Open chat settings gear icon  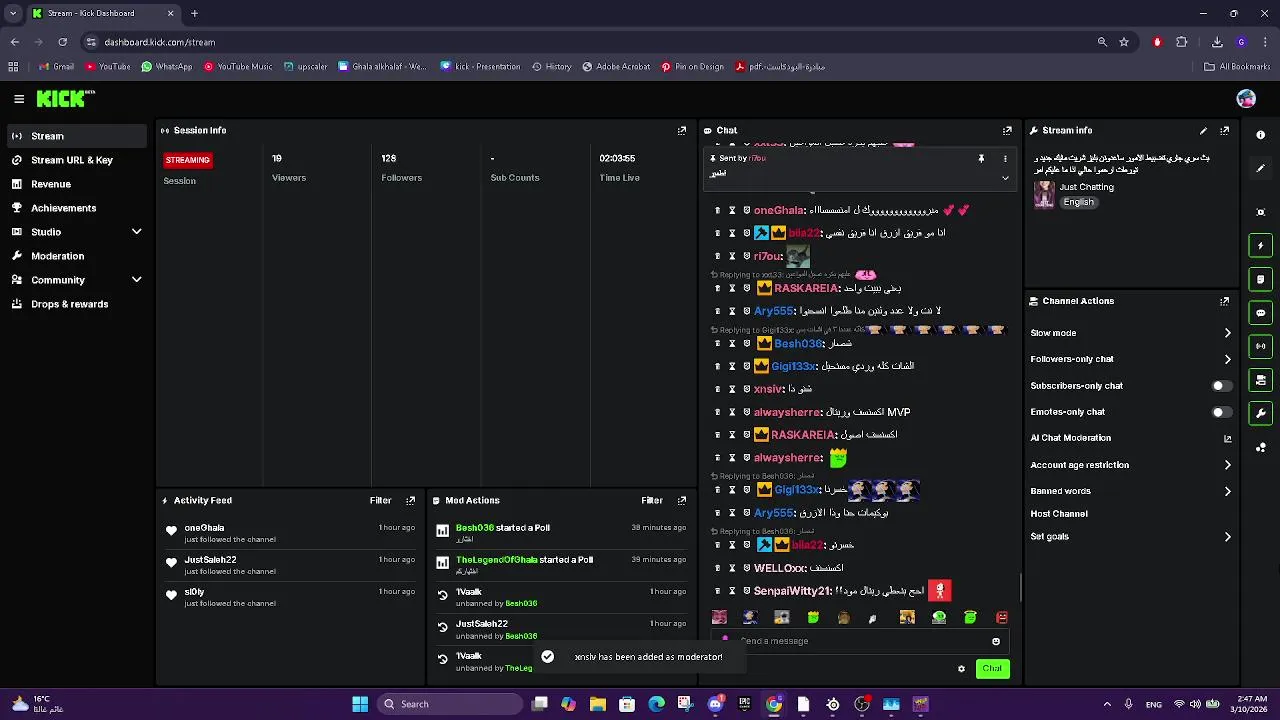click(x=961, y=669)
